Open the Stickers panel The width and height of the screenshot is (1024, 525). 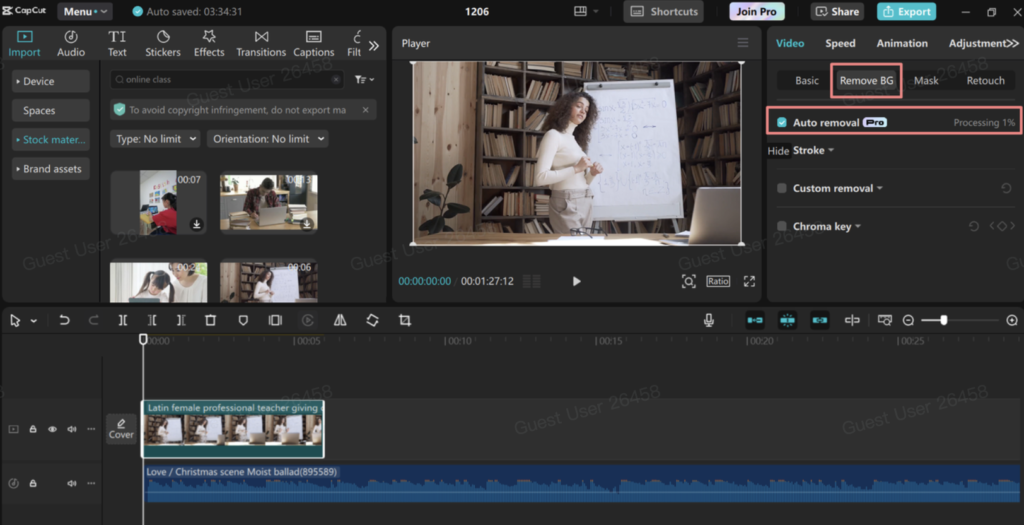163,43
